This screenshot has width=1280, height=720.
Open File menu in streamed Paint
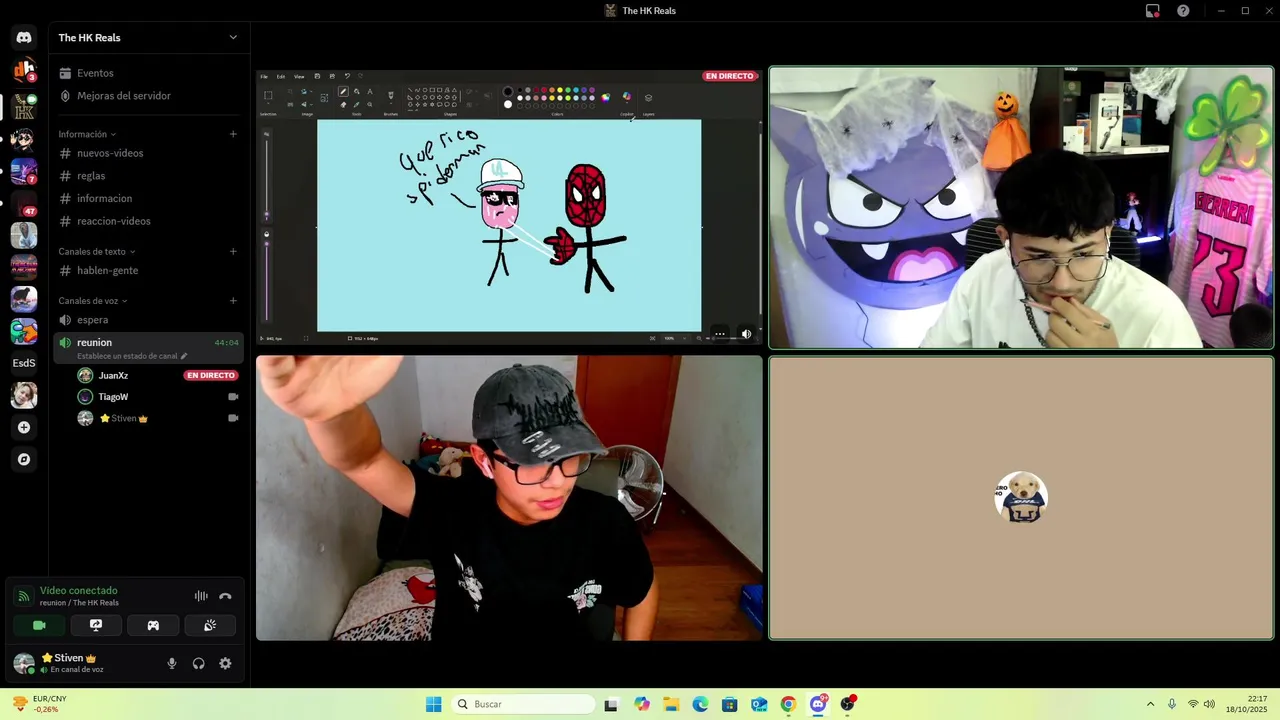pyautogui.click(x=265, y=76)
